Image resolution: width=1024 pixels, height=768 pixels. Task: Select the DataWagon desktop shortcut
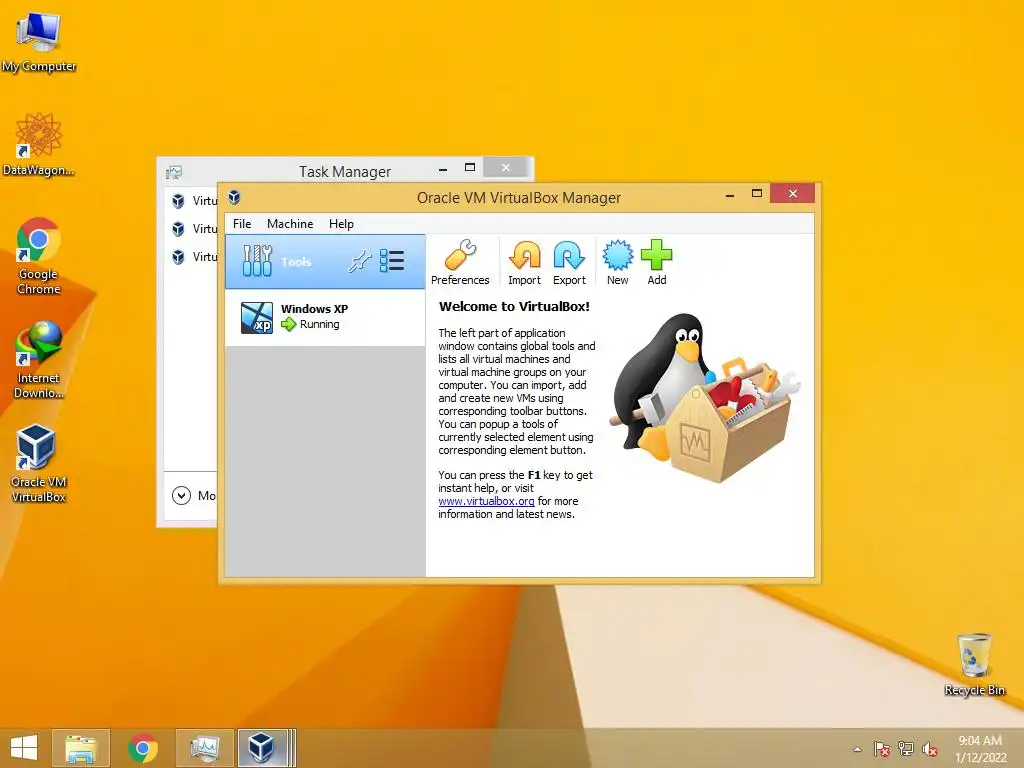point(39,145)
